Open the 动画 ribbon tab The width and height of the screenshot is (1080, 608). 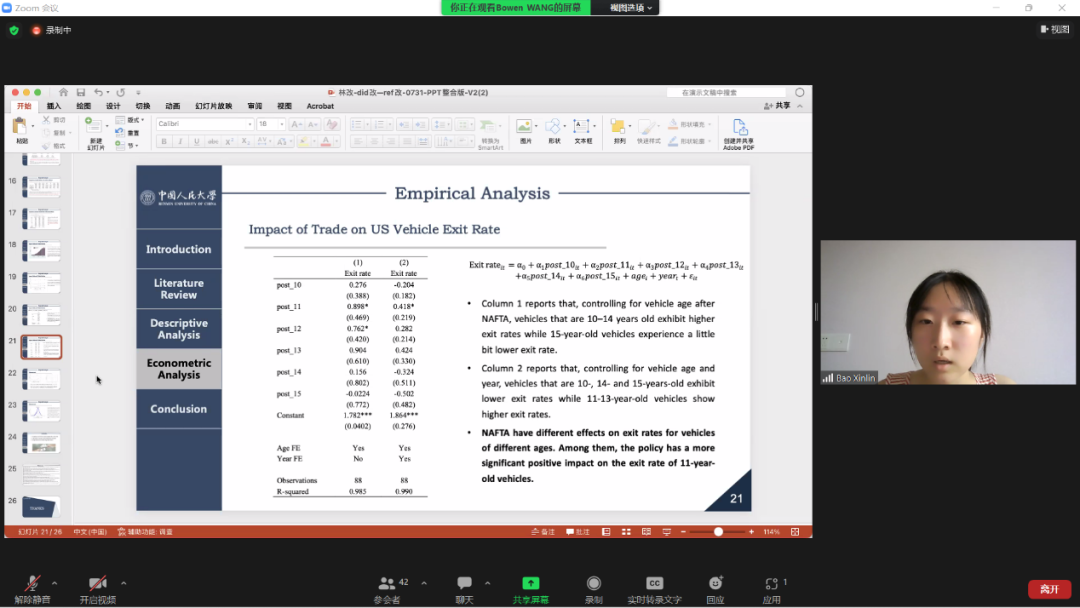[x=172, y=106]
